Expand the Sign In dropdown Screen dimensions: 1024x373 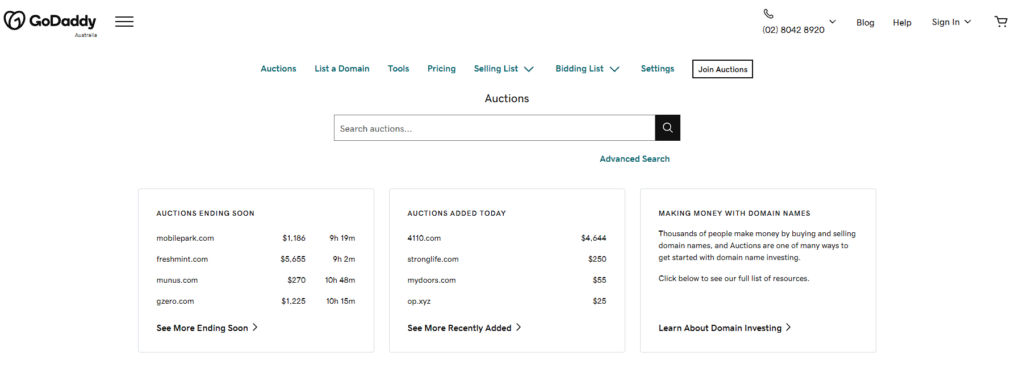pyautogui.click(x=951, y=22)
